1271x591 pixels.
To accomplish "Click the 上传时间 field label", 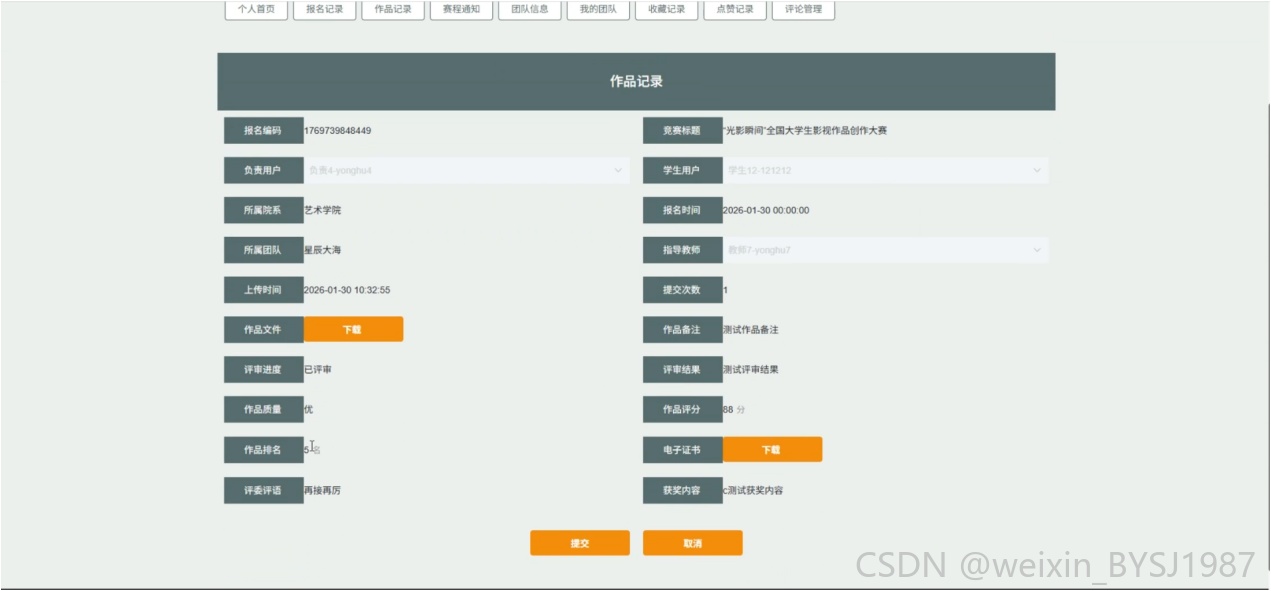I will [263, 290].
